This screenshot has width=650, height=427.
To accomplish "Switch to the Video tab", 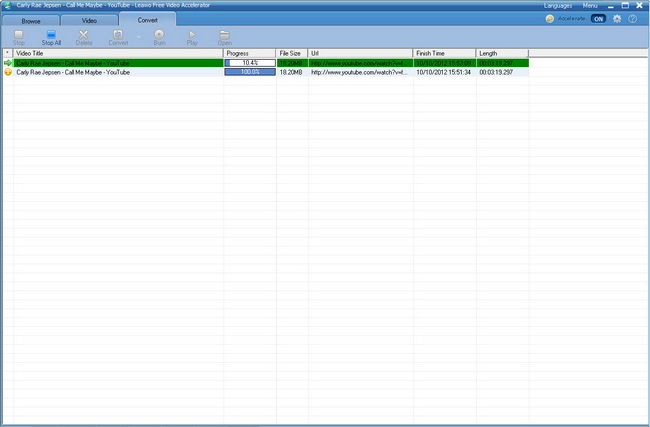I will tap(89, 21).
